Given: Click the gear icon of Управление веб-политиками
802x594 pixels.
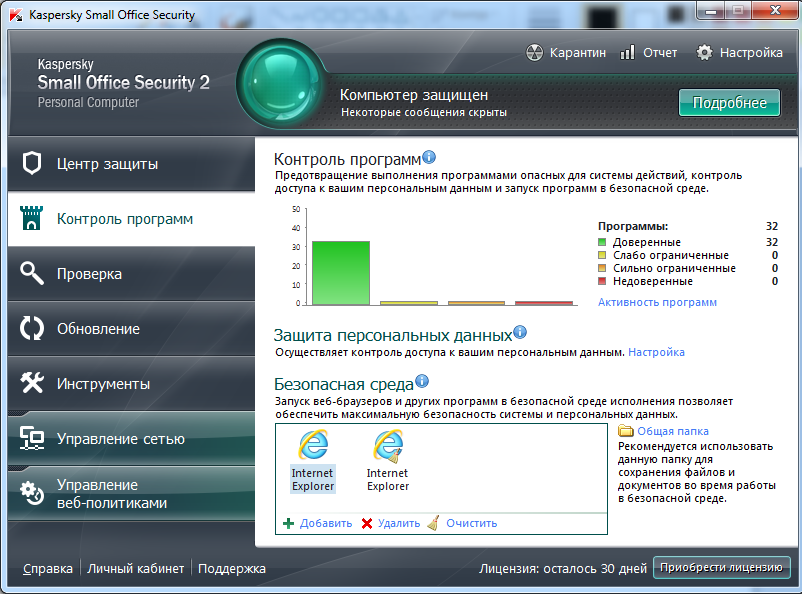Looking at the screenshot, I should tap(32, 493).
